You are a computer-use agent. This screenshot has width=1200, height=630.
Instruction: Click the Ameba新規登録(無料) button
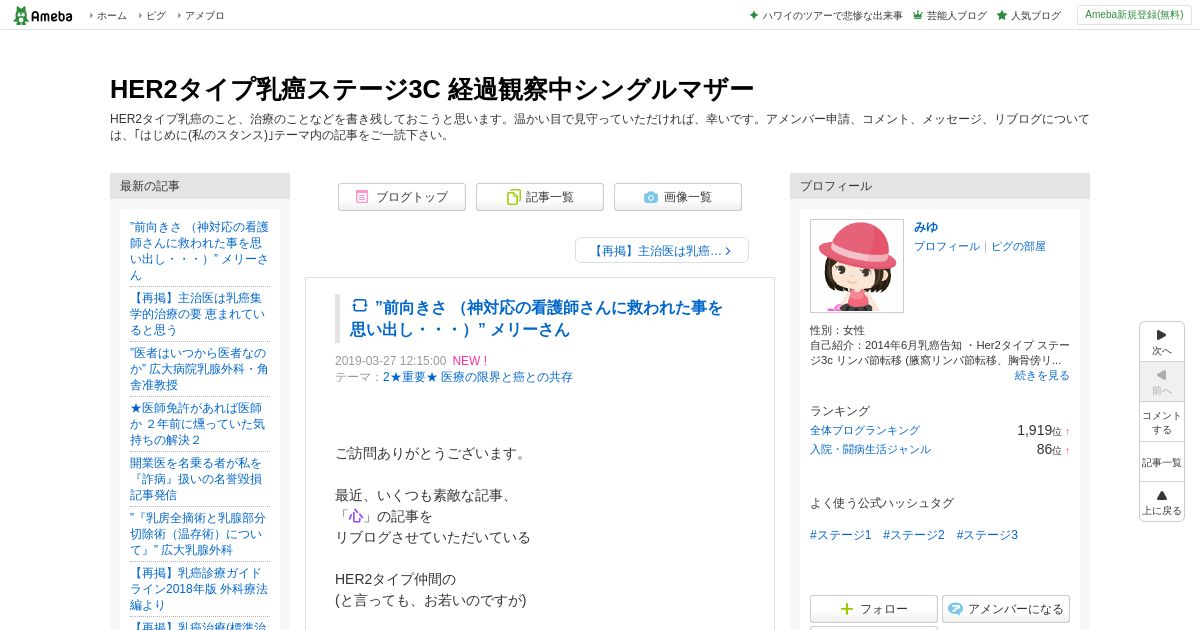(x=1134, y=15)
